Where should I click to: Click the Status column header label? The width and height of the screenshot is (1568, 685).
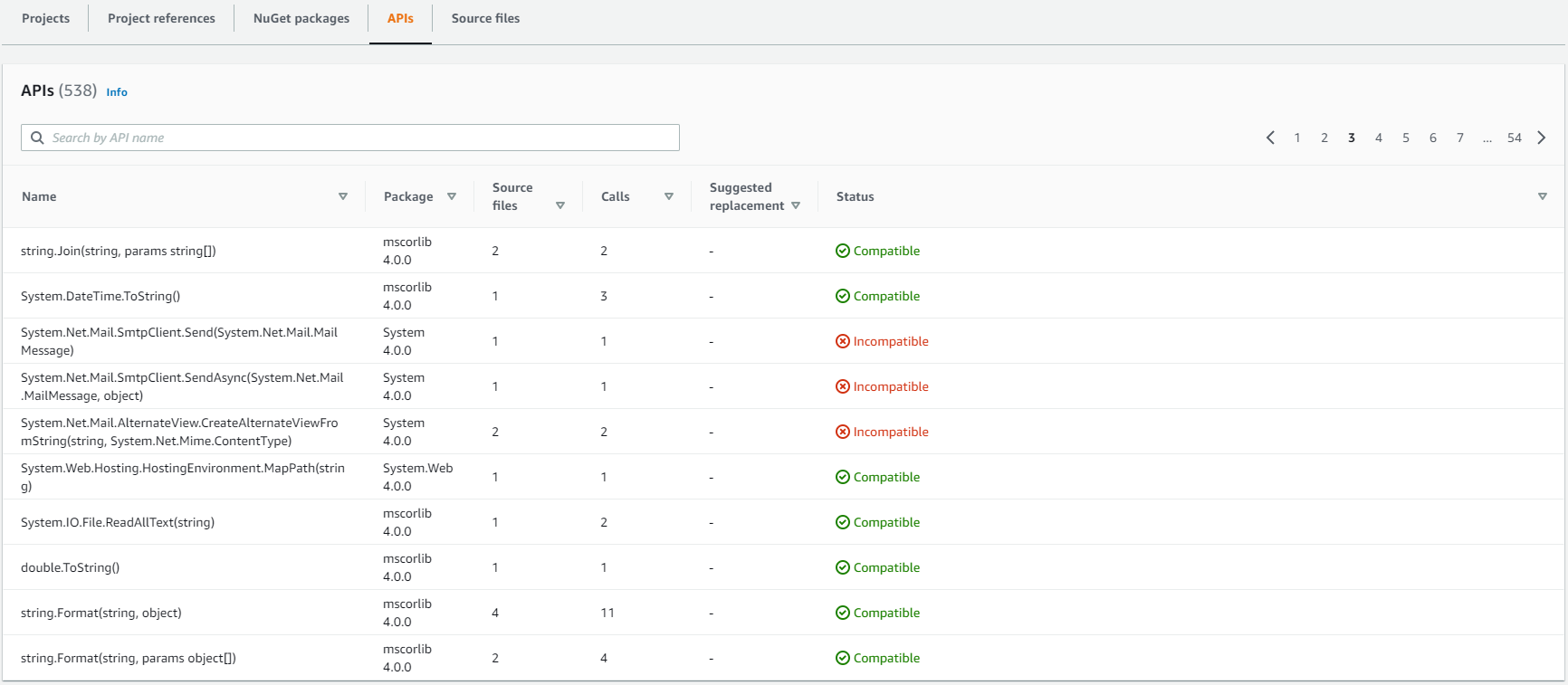click(x=855, y=196)
